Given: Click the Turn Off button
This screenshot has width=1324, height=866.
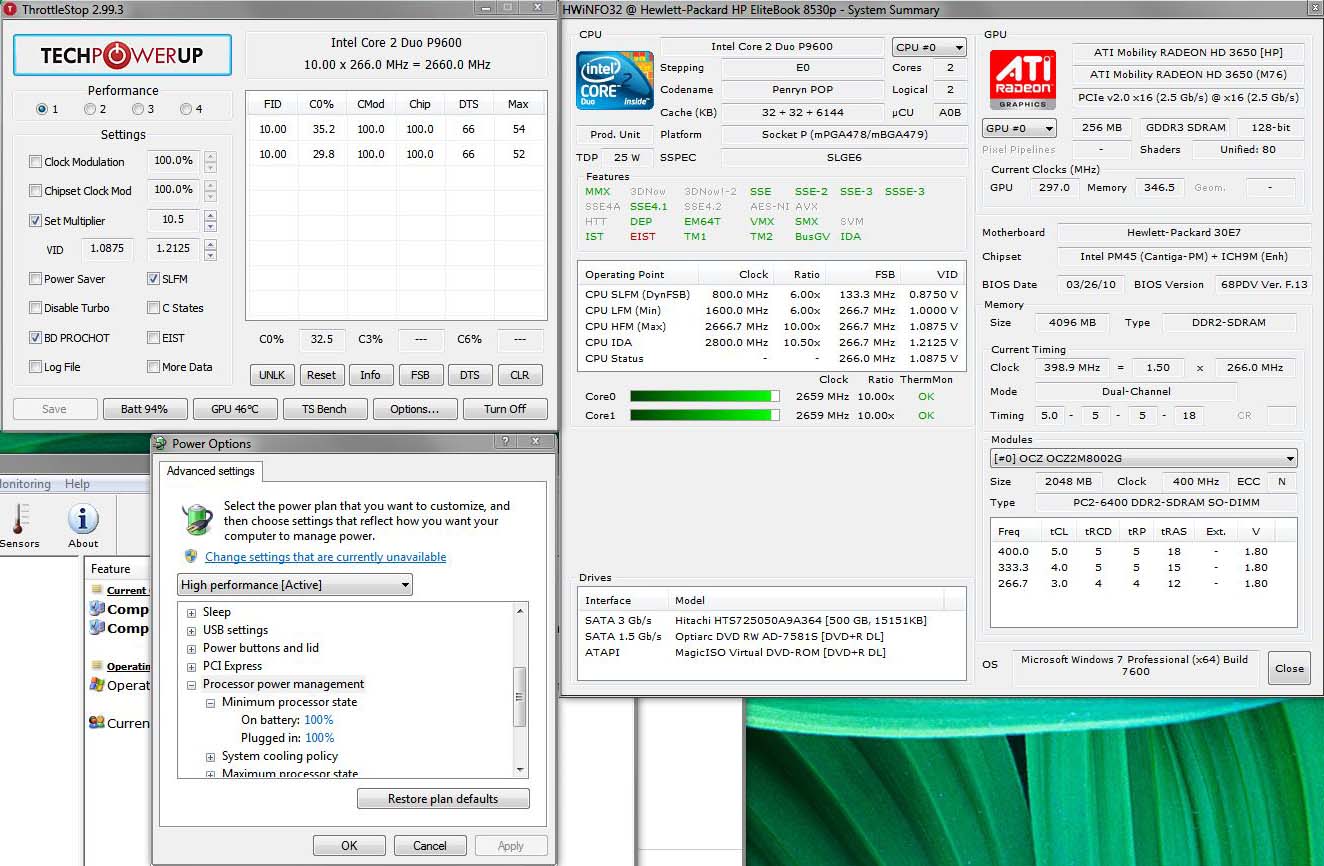Looking at the screenshot, I should (x=505, y=409).
